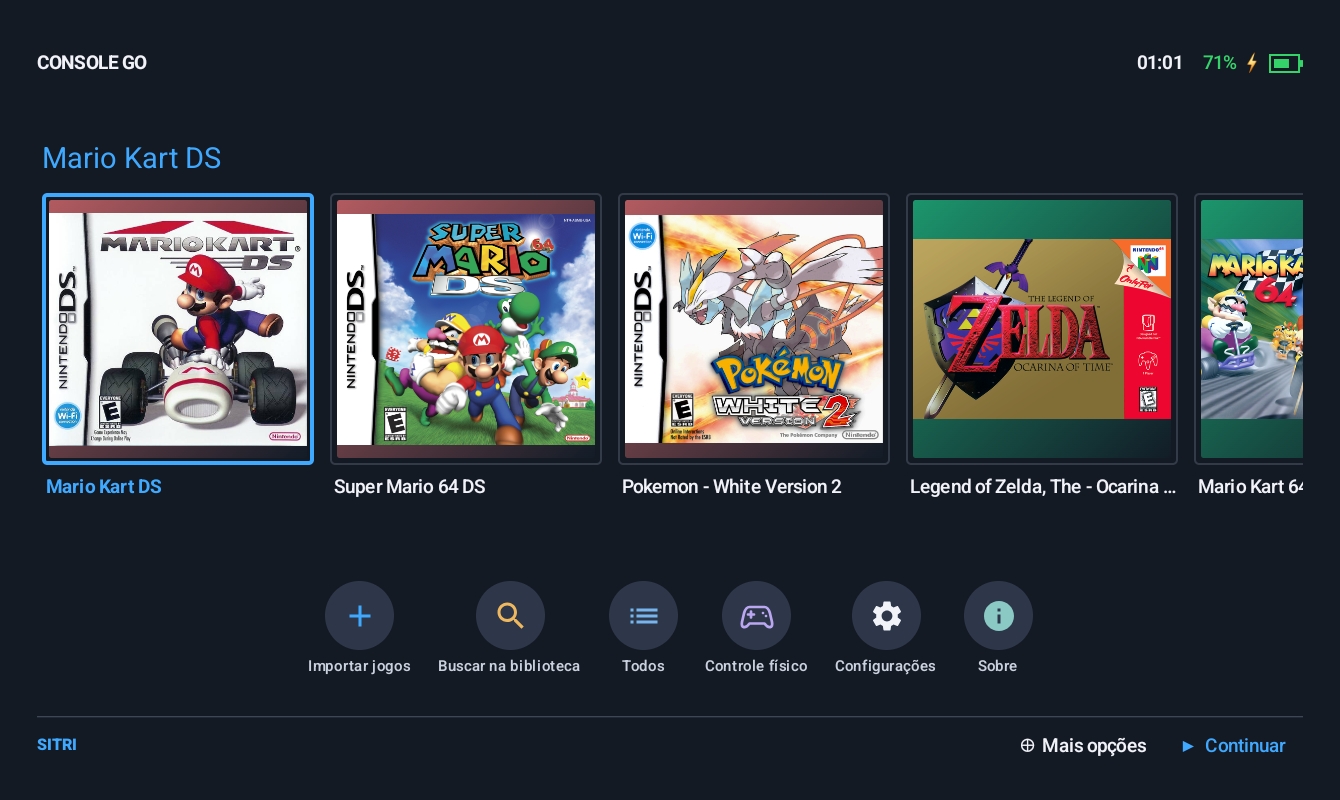Click the 'Controle físico' label
Viewport: 1340px width, 800px height.
click(x=756, y=666)
